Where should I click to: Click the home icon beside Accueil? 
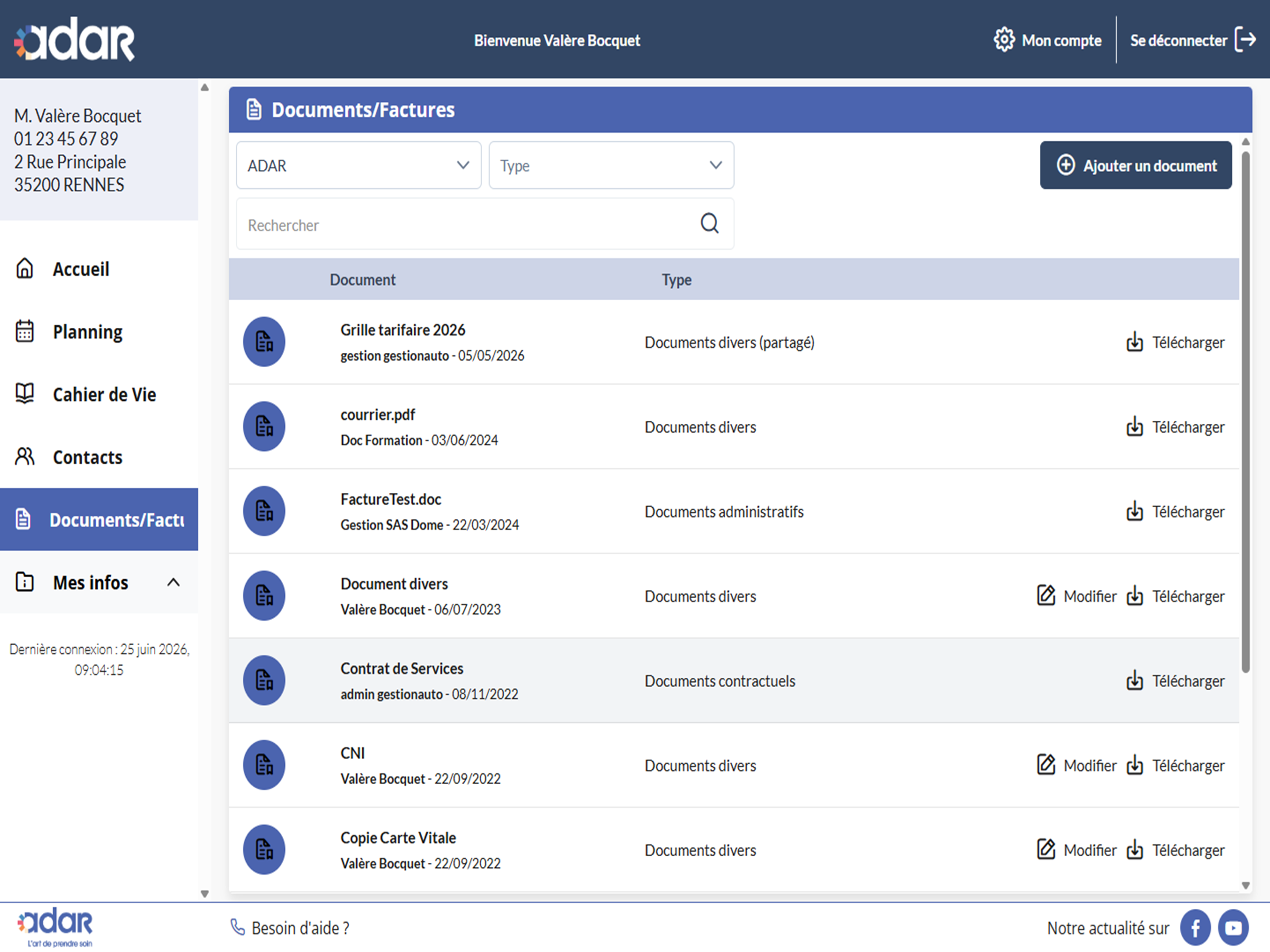[25, 268]
